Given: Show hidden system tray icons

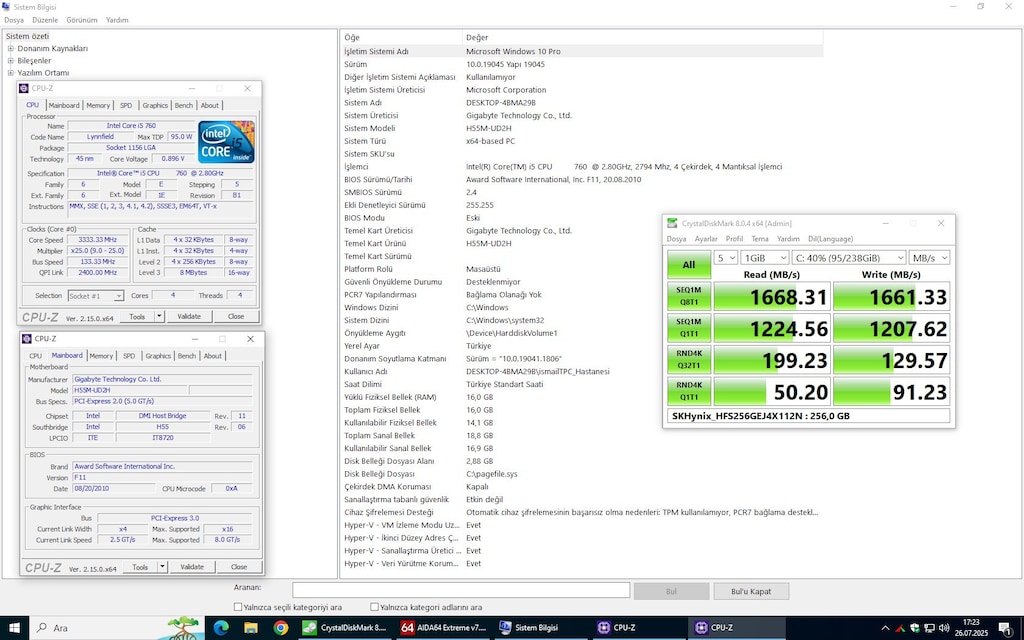Looking at the screenshot, I should point(886,628).
